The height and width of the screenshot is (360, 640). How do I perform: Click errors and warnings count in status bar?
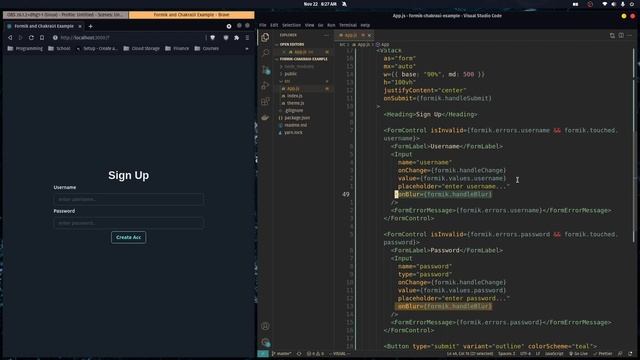point(315,353)
